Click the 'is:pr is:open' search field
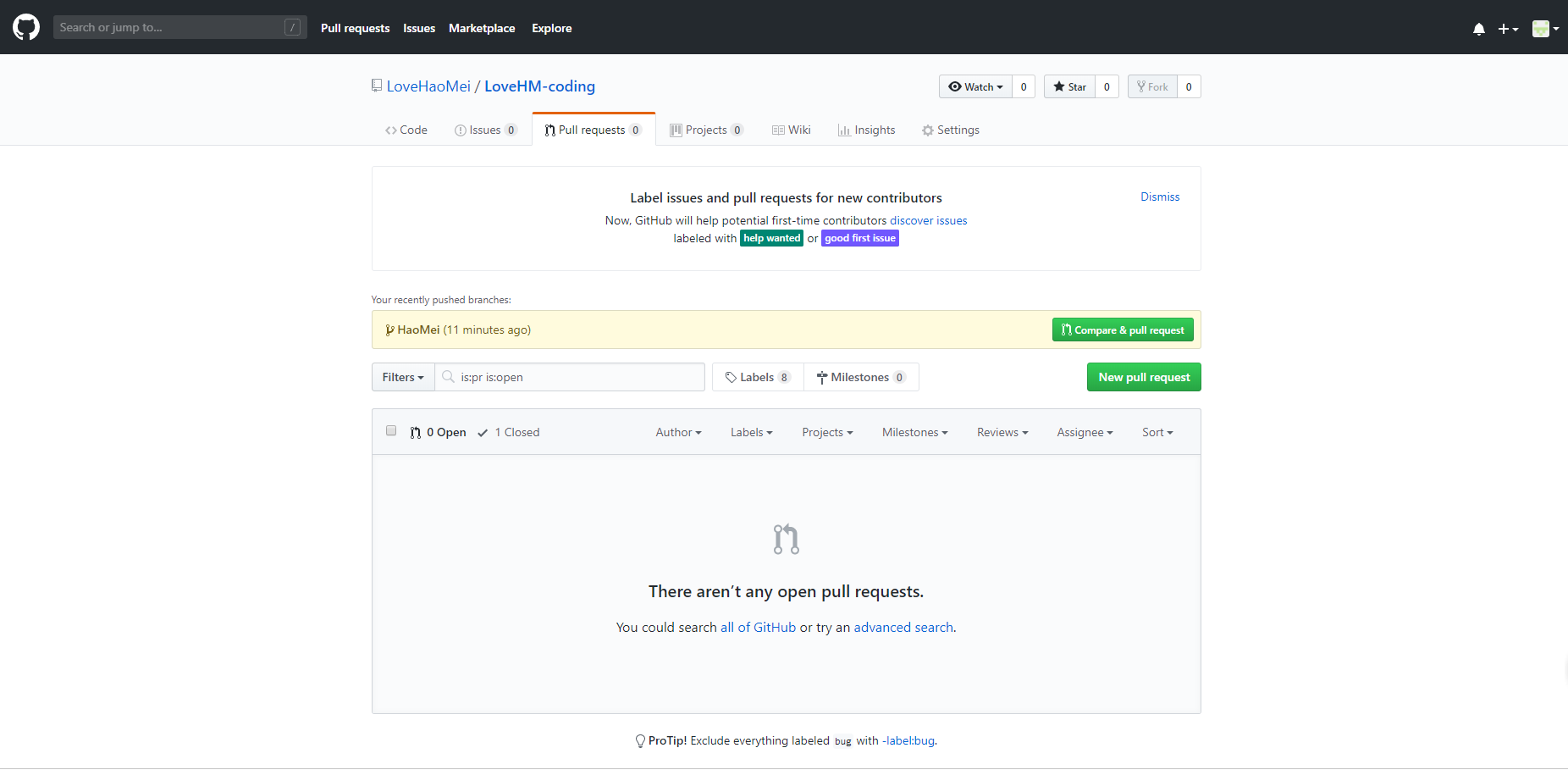 (x=570, y=377)
